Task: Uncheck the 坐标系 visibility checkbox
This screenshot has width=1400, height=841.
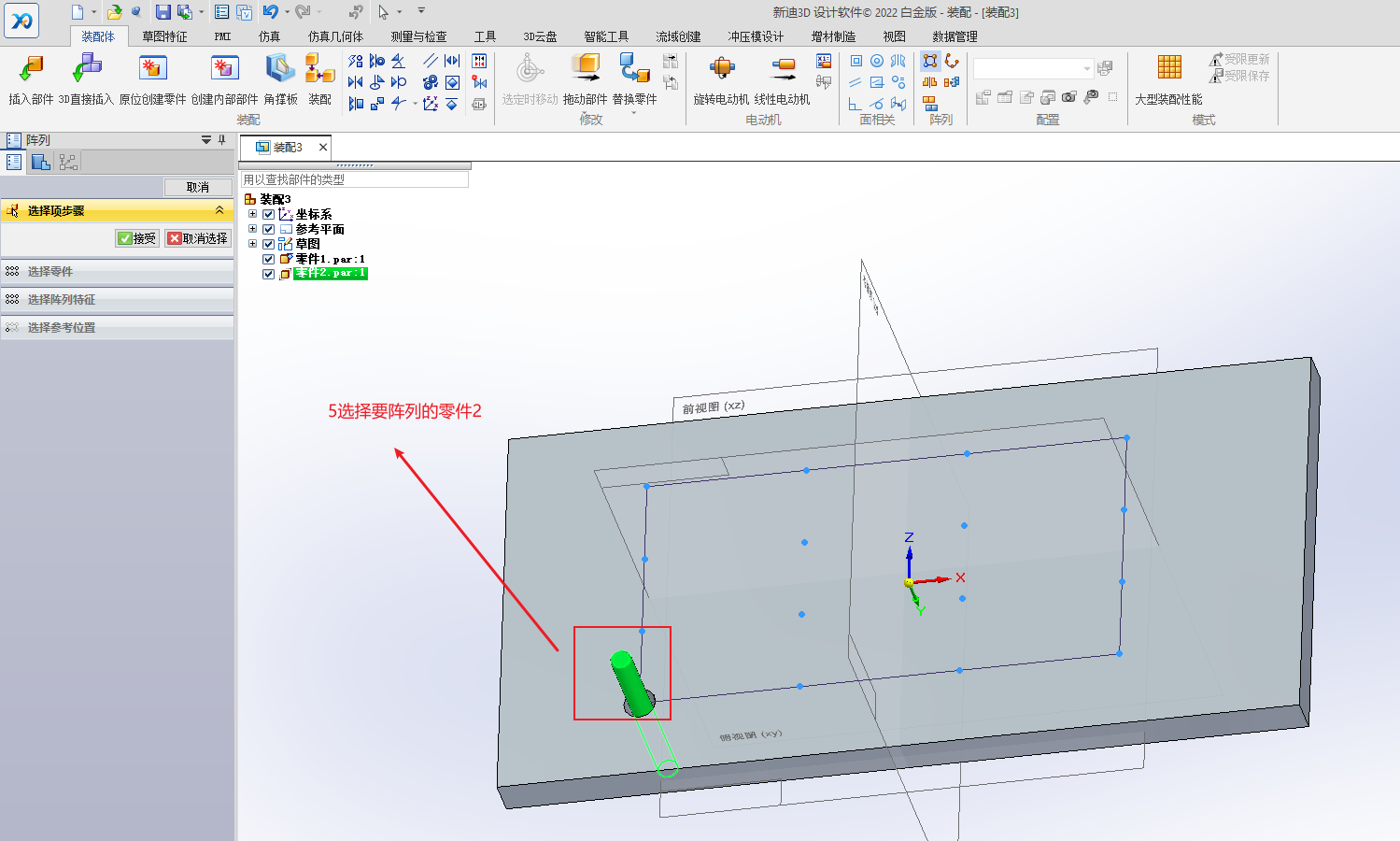Action: pos(269,214)
